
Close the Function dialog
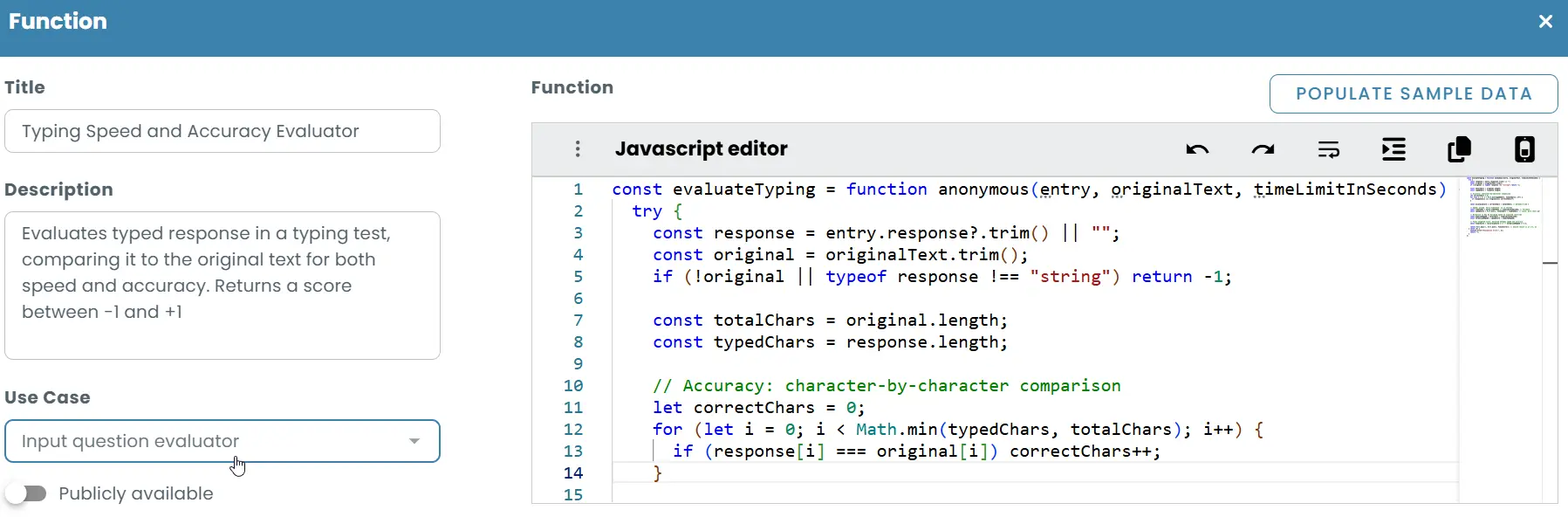point(1545,22)
